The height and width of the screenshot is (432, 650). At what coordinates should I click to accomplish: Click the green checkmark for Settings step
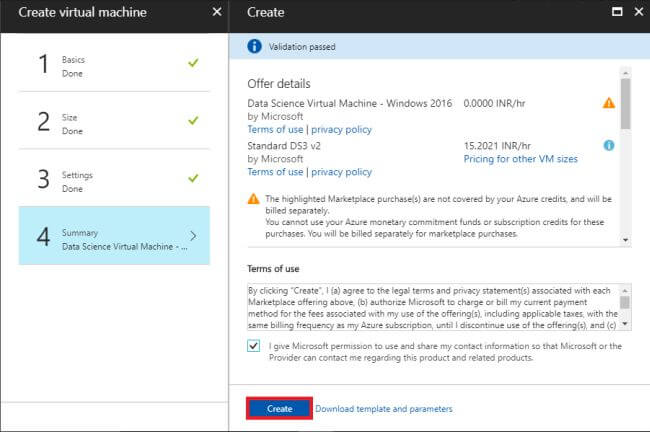[193, 178]
